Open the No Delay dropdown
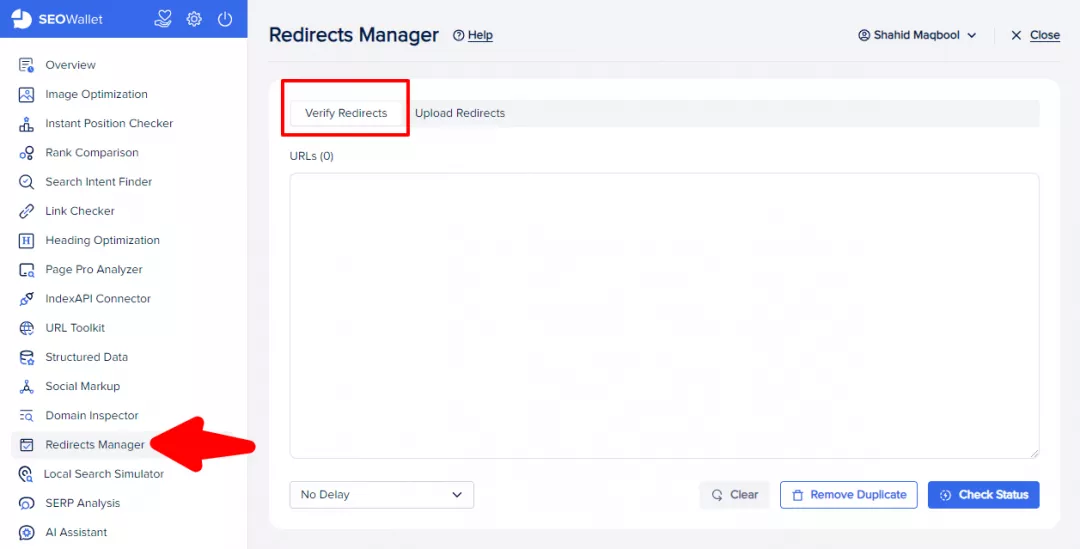Viewport: 1080px width, 549px height. tap(382, 495)
